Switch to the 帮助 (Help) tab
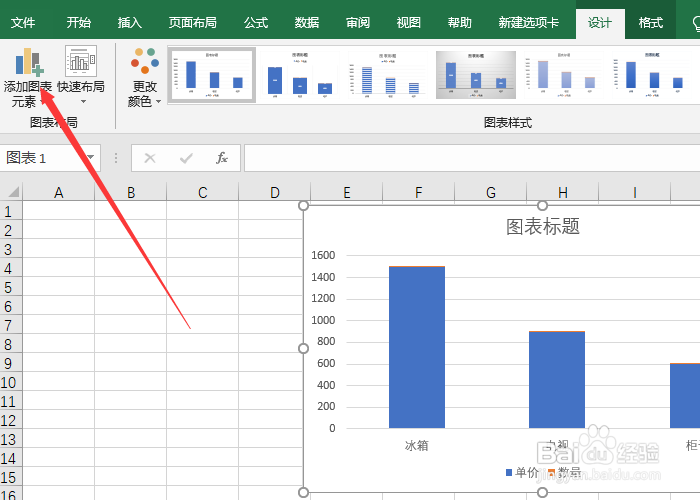The height and width of the screenshot is (500, 700). pos(459,22)
